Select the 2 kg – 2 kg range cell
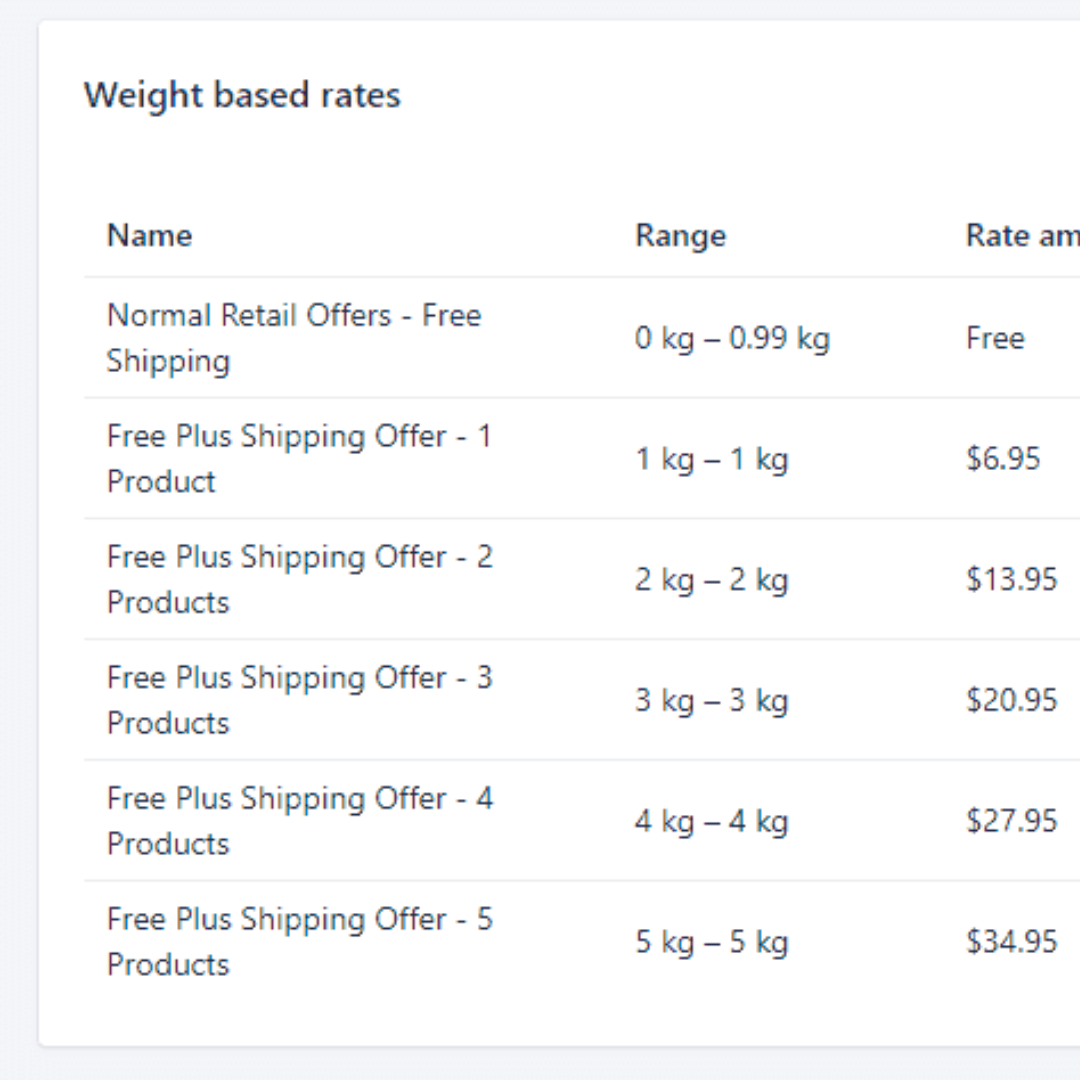 (714, 579)
